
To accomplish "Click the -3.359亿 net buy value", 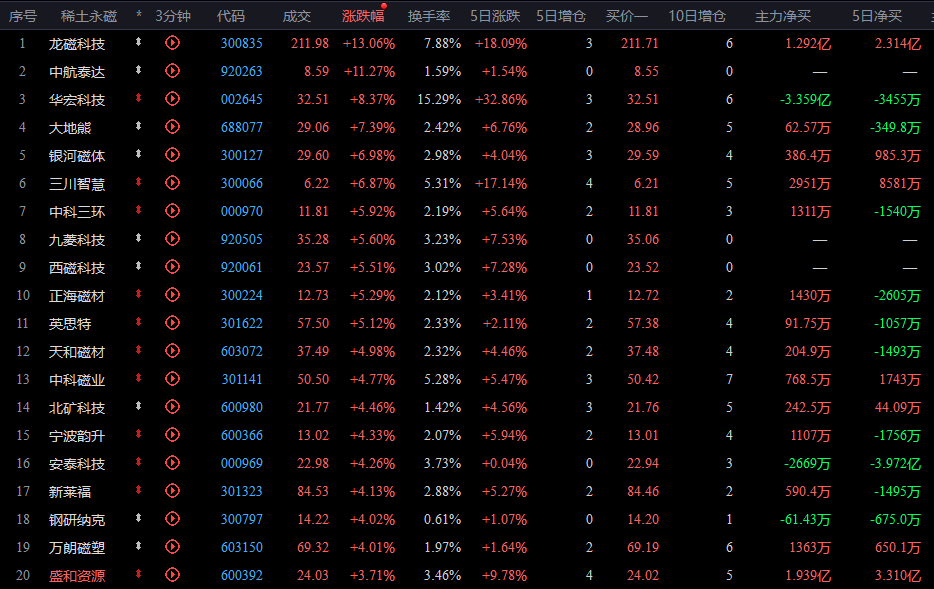I will [805, 99].
